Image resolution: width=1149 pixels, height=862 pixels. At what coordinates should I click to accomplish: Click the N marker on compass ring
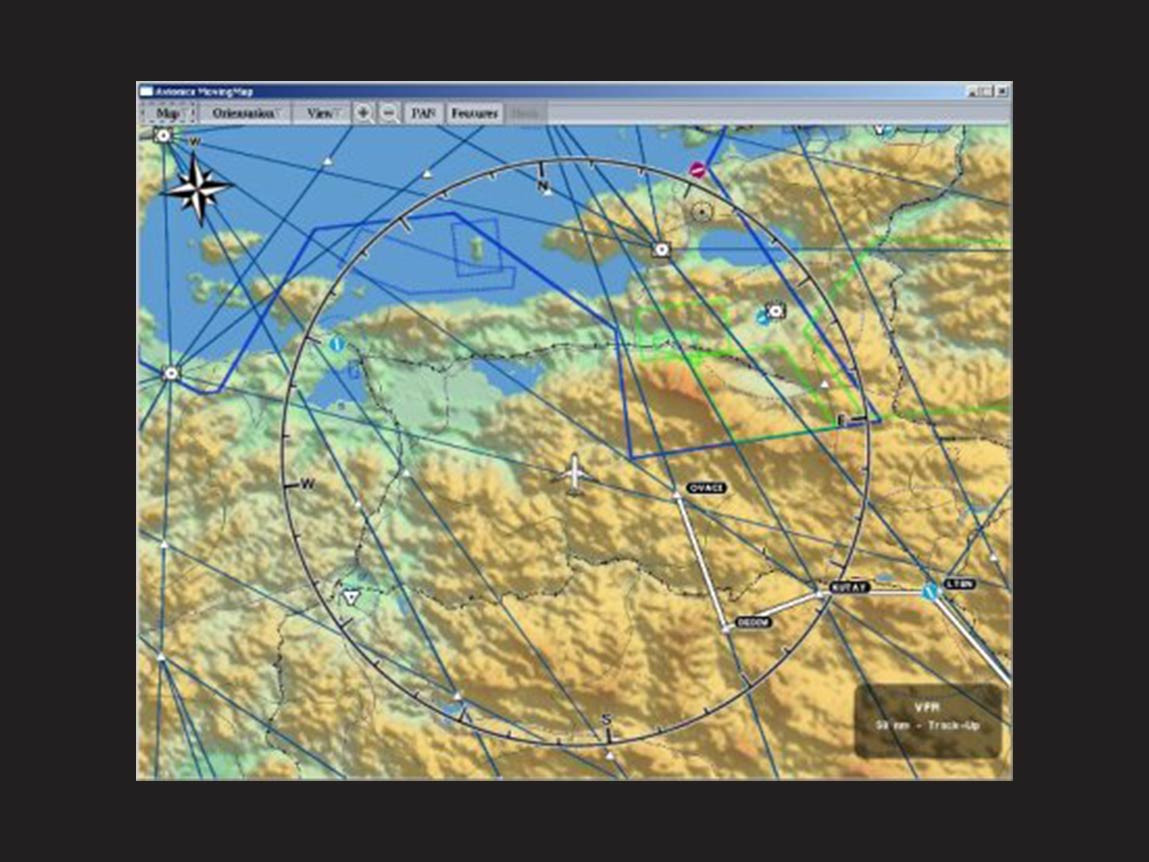pos(543,186)
